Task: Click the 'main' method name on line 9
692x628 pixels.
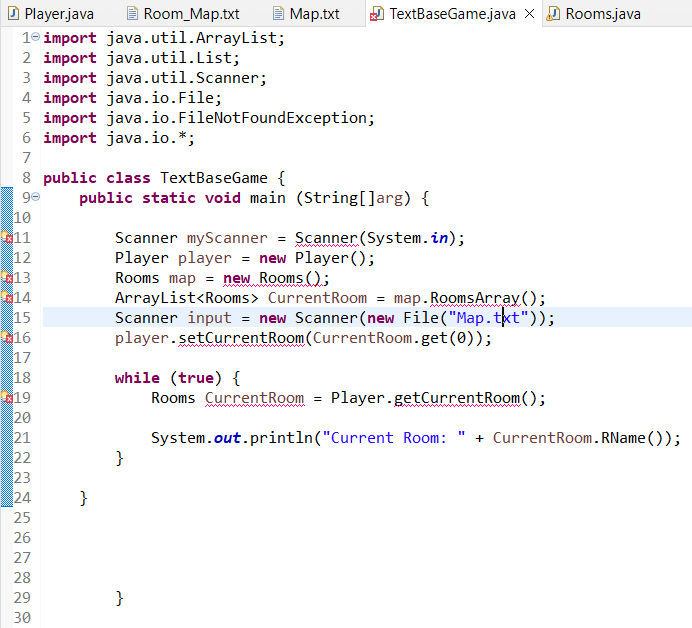Action: point(267,198)
